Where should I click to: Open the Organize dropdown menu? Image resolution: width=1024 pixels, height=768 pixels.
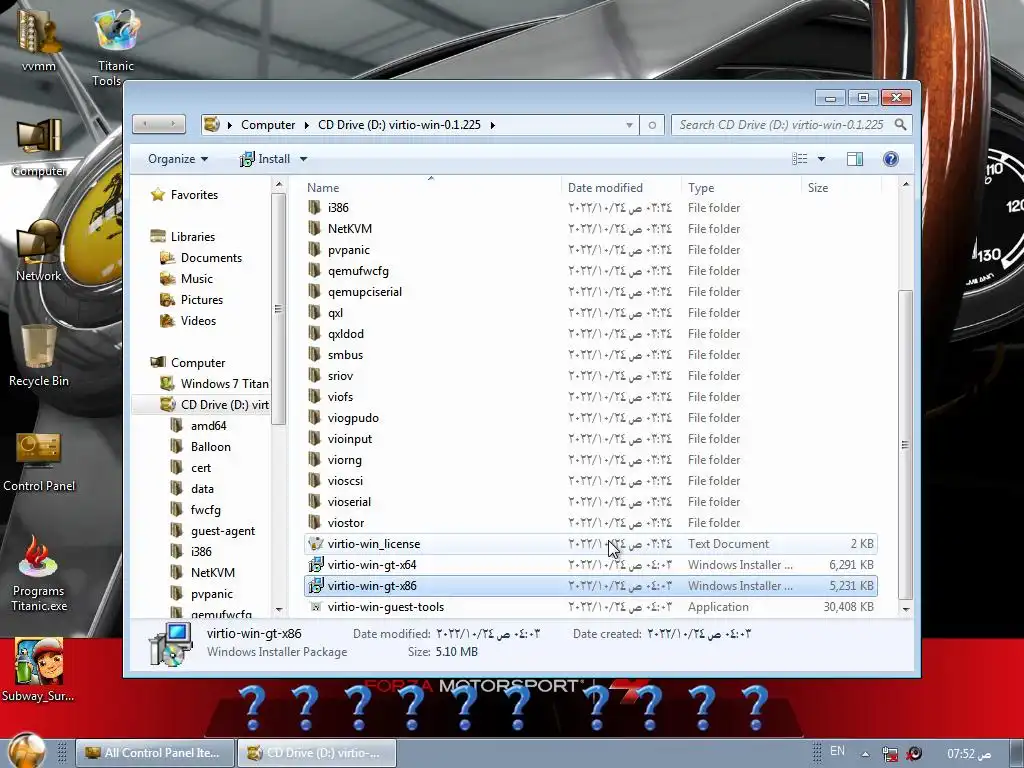point(178,159)
